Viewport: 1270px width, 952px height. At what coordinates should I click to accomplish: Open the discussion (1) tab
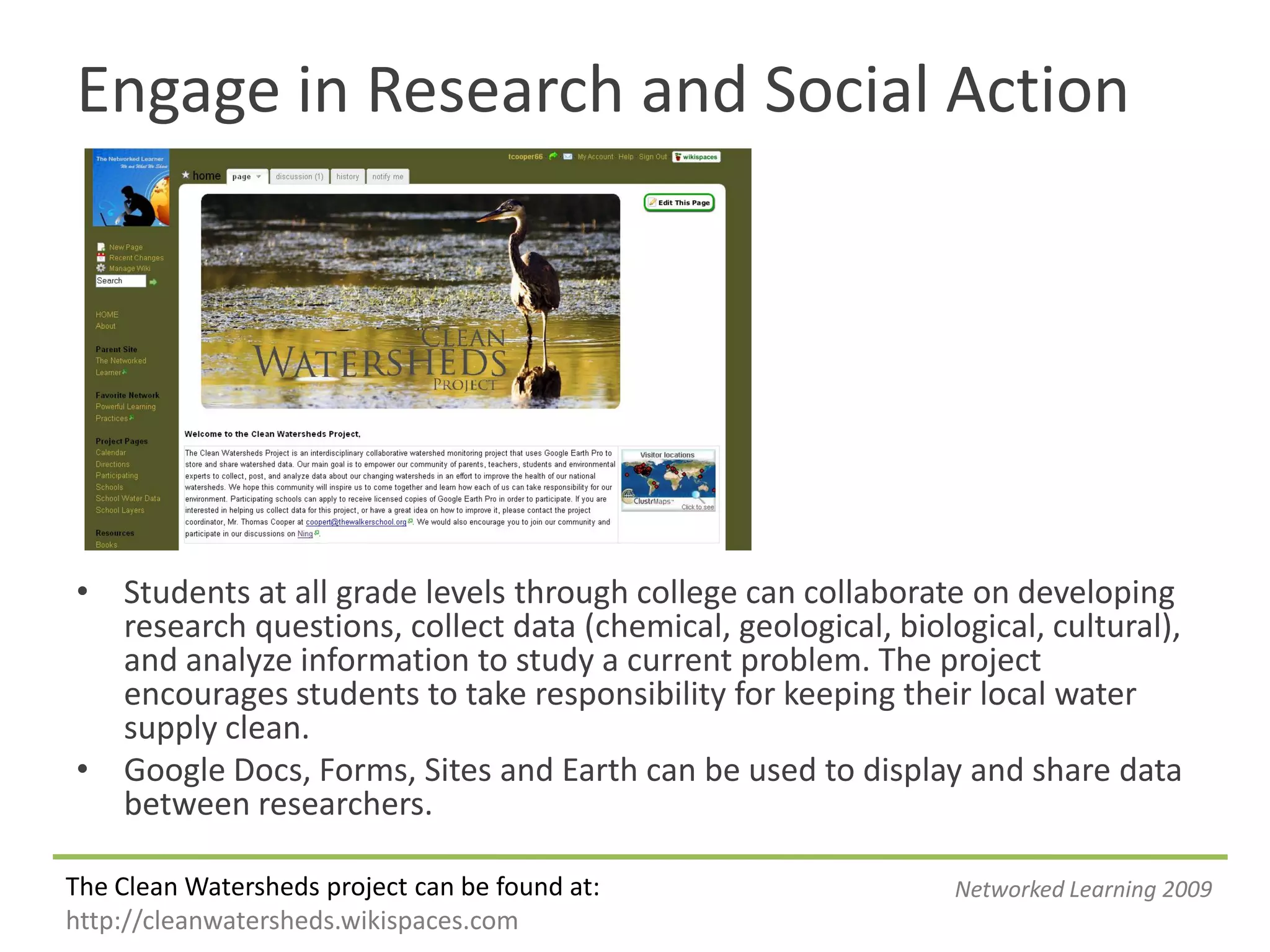pyautogui.click(x=300, y=177)
